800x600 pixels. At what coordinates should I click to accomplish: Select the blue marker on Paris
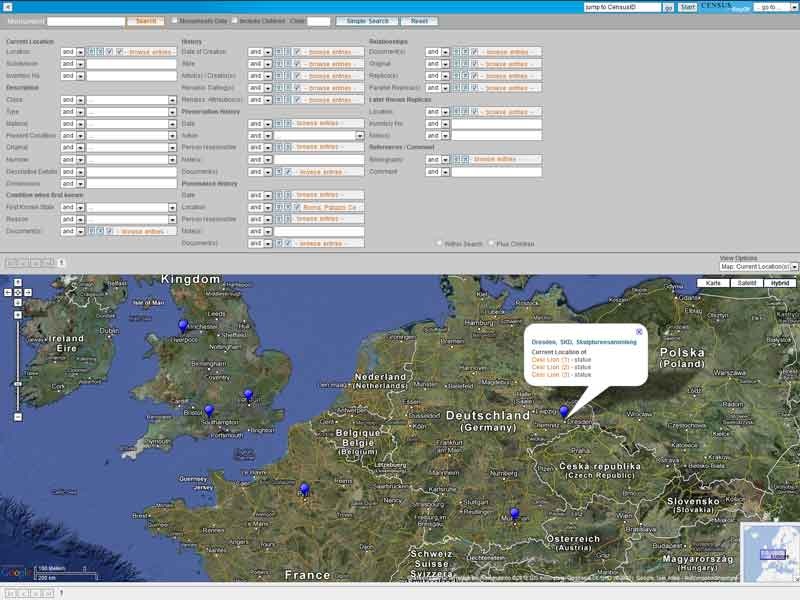pyautogui.click(x=305, y=489)
